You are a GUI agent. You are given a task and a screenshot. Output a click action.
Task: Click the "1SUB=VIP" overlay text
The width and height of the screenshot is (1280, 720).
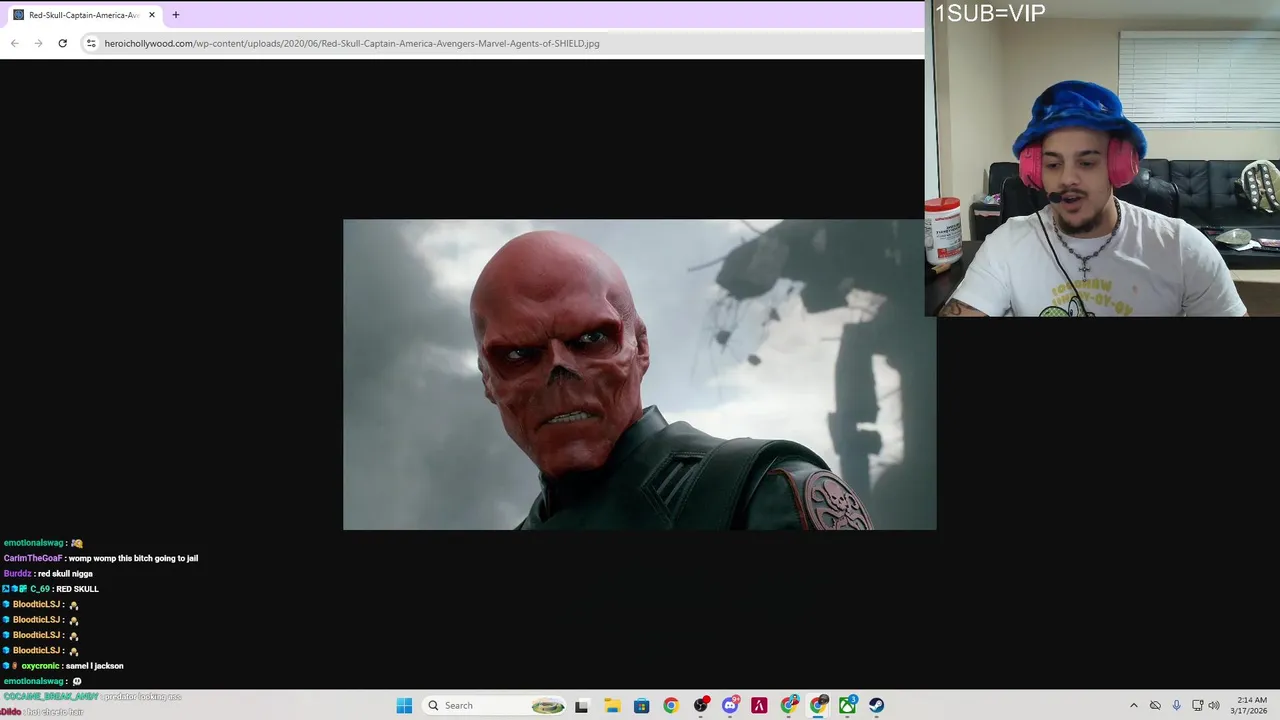tap(990, 13)
